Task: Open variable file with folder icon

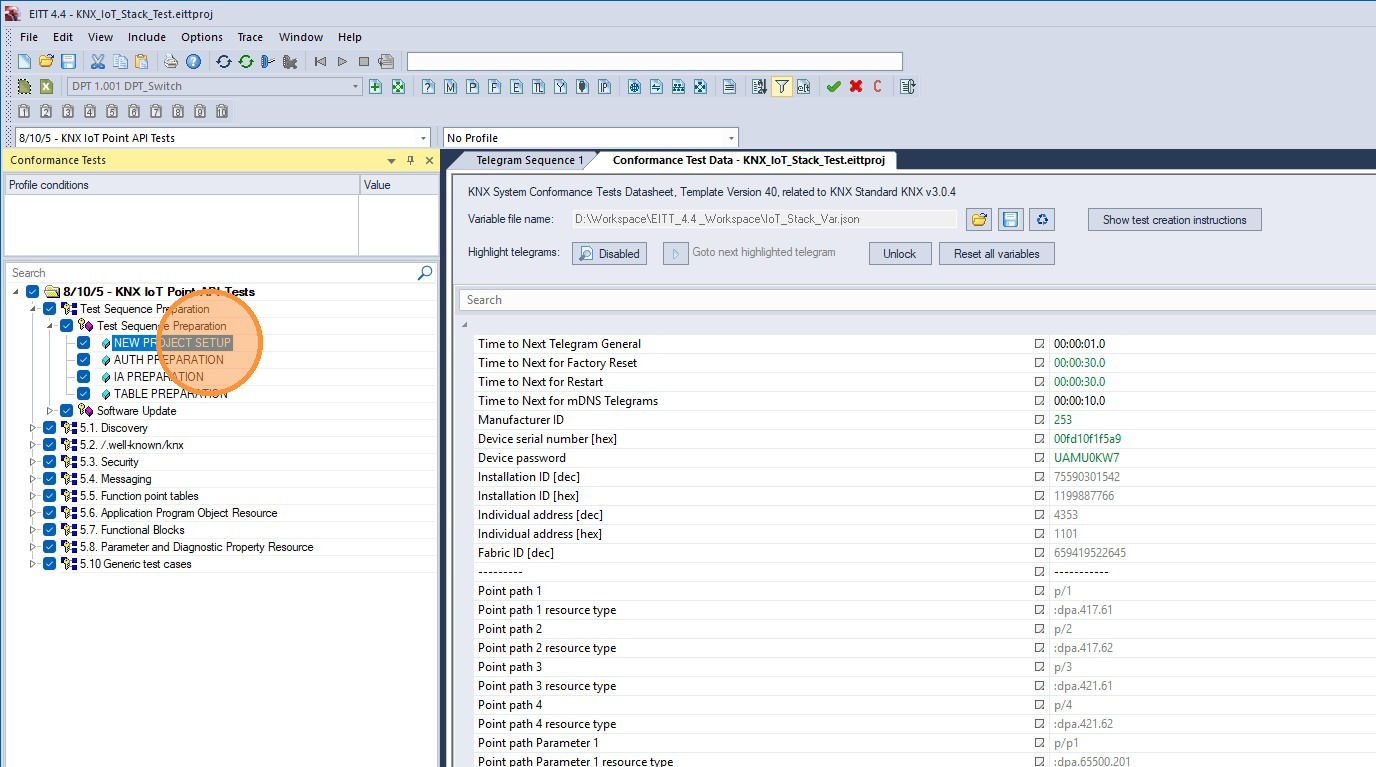Action: point(979,220)
